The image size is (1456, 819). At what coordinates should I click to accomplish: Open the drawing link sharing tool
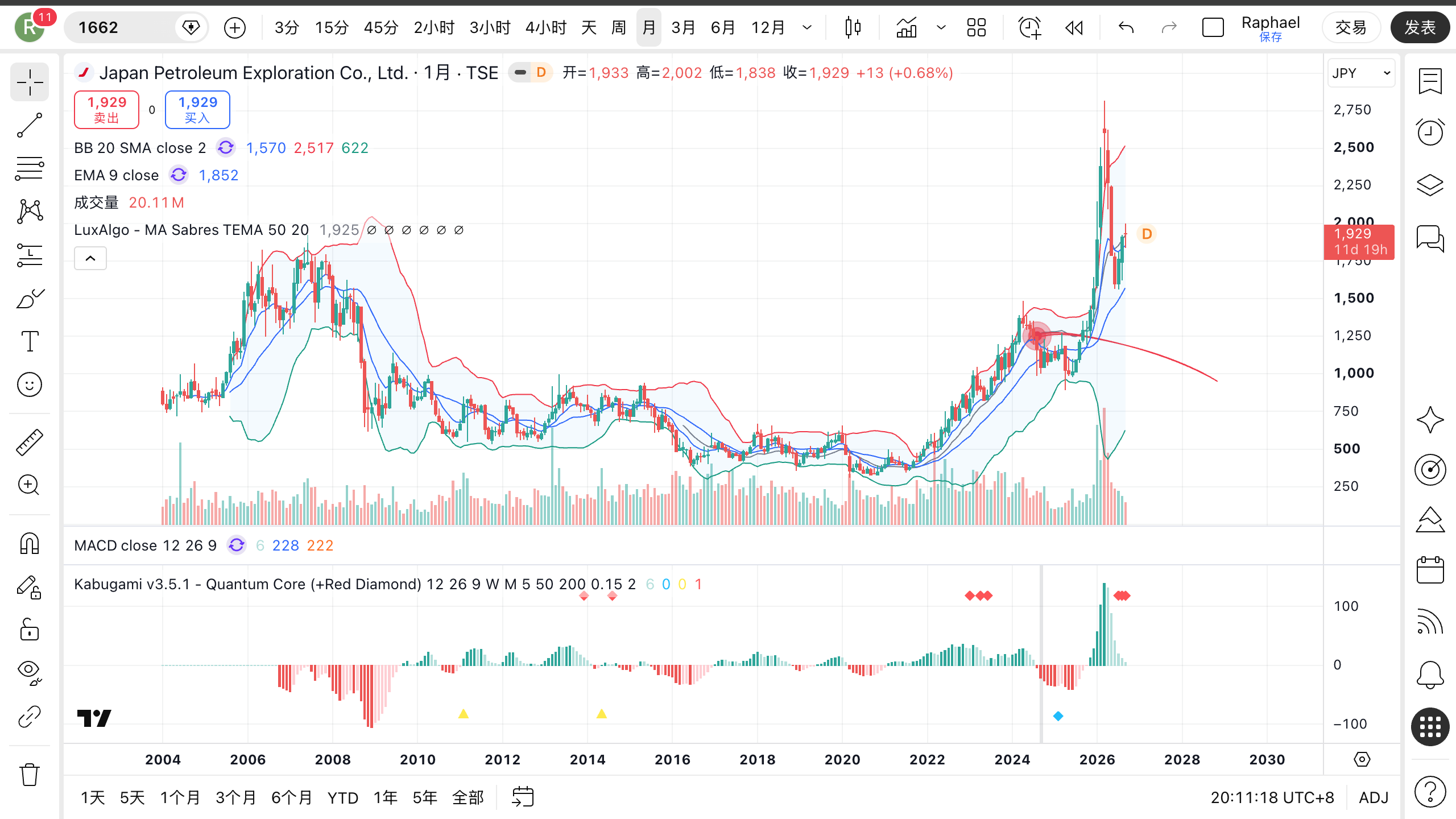click(30, 717)
